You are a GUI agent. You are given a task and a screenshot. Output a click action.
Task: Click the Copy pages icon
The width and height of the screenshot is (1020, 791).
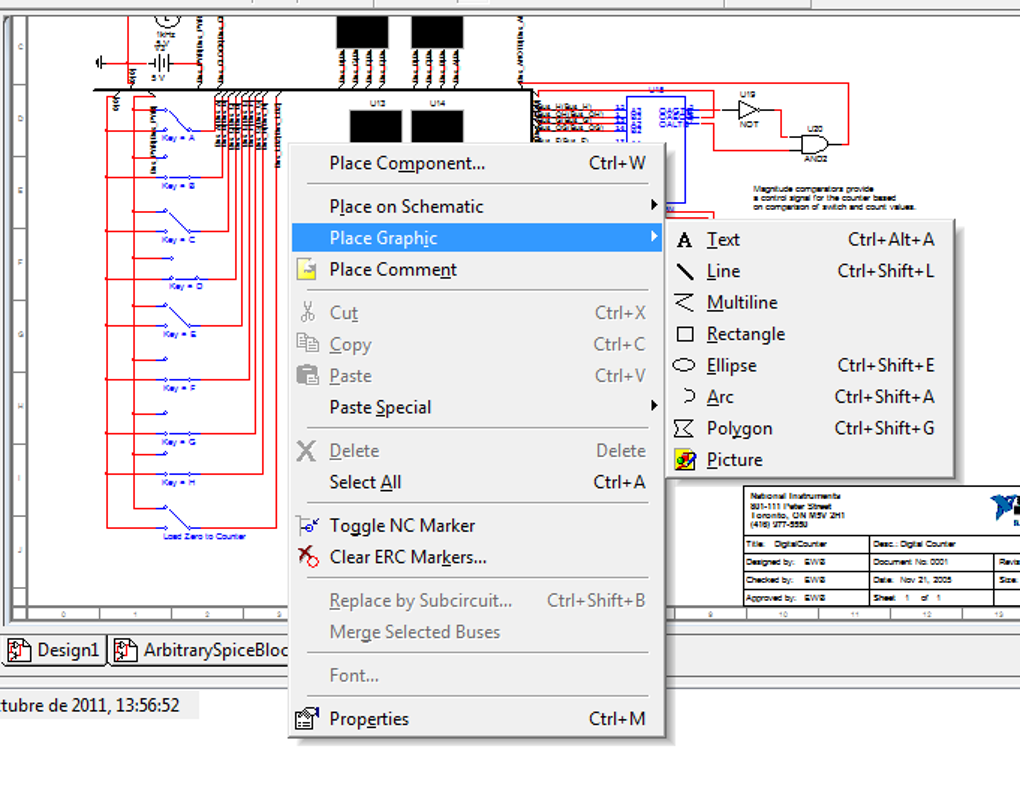(x=308, y=343)
